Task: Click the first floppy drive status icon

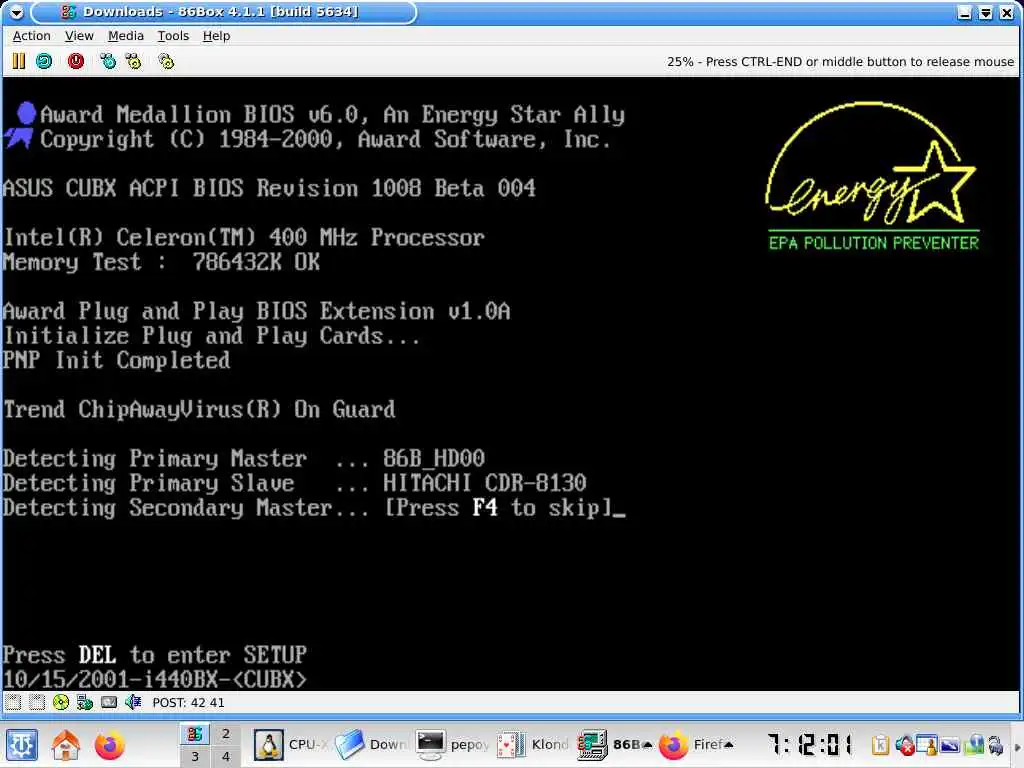Action: coord(13,703)
